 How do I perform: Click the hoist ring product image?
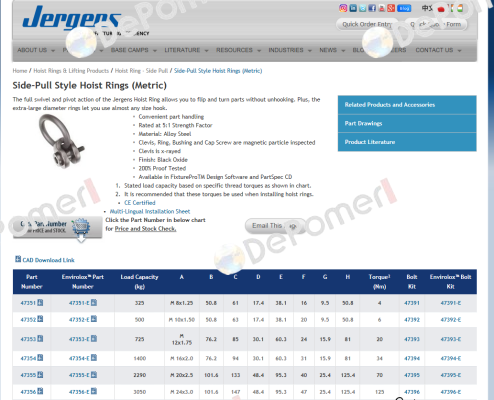pyautogui.click(x=61, y=141)
